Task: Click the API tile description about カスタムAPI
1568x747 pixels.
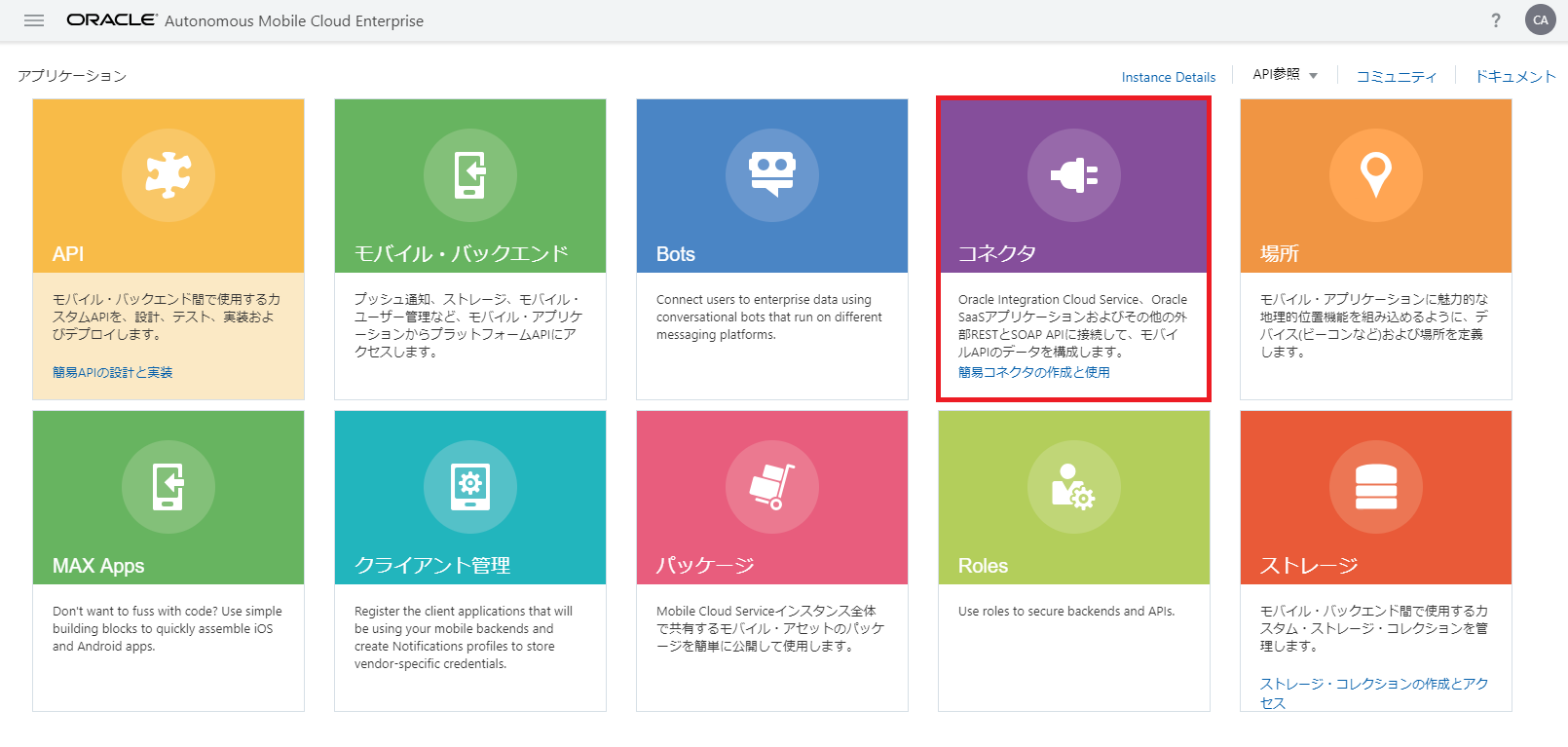Action: (x=167, y=317)
